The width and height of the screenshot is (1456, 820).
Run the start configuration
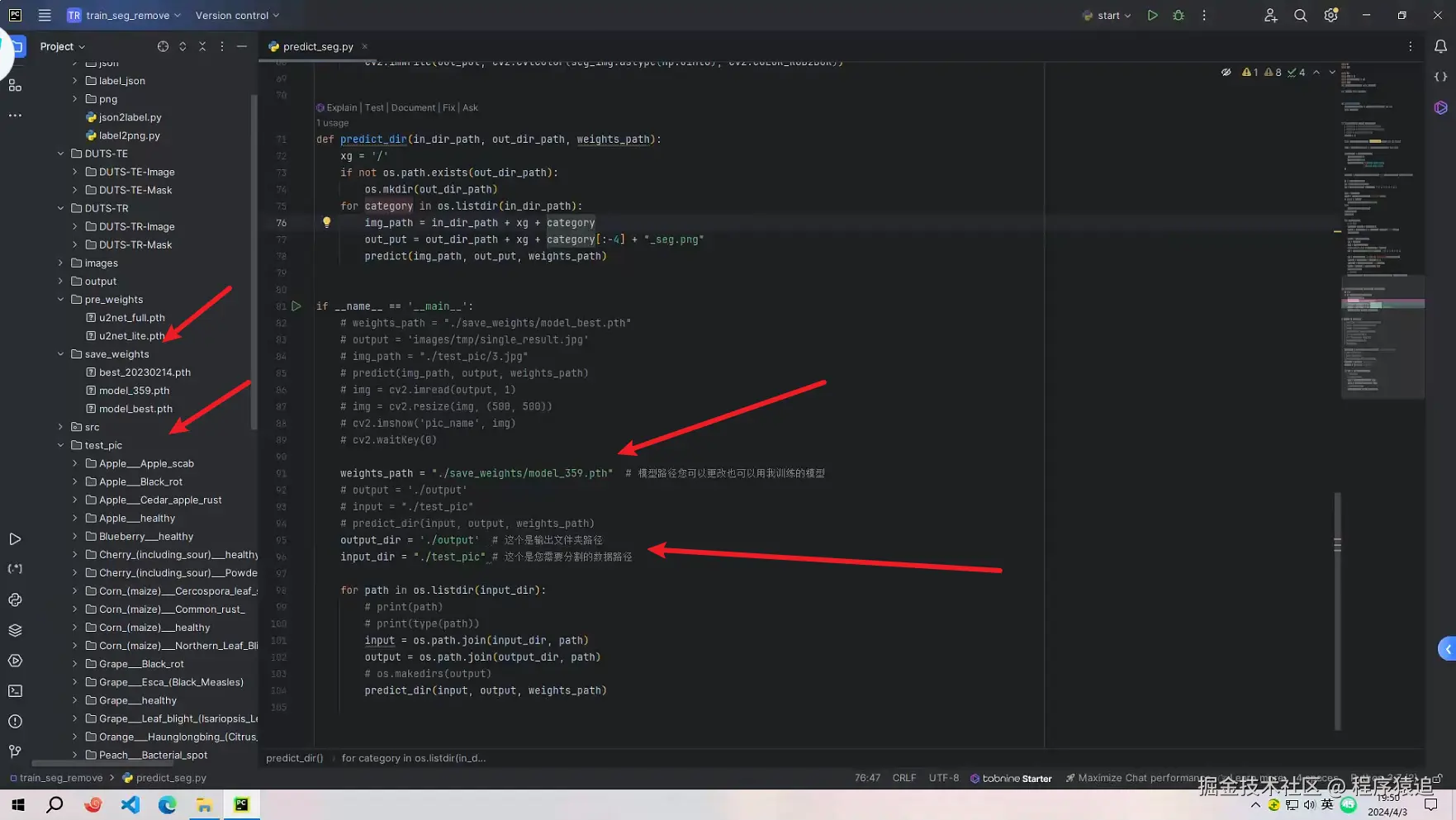1152,15
